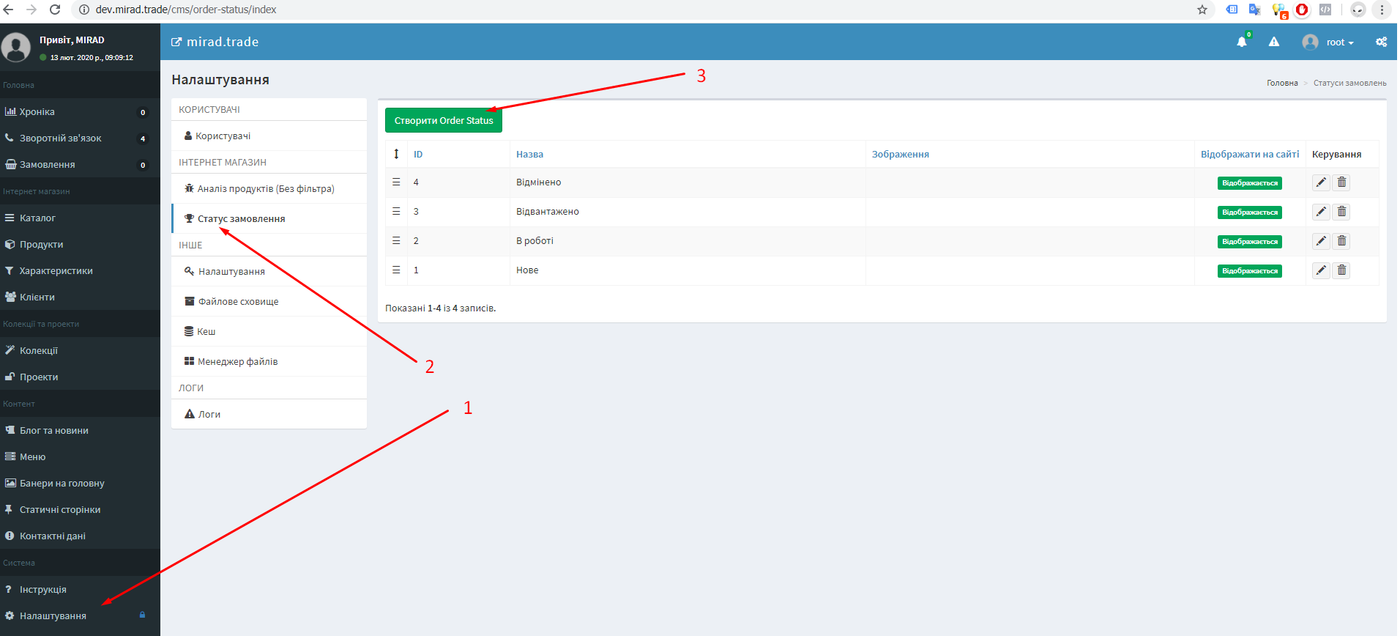The height and width of the screenshot is (636, 1400).
Task: Select Статус замовлення in settings panel
Action: pos(269,218)
